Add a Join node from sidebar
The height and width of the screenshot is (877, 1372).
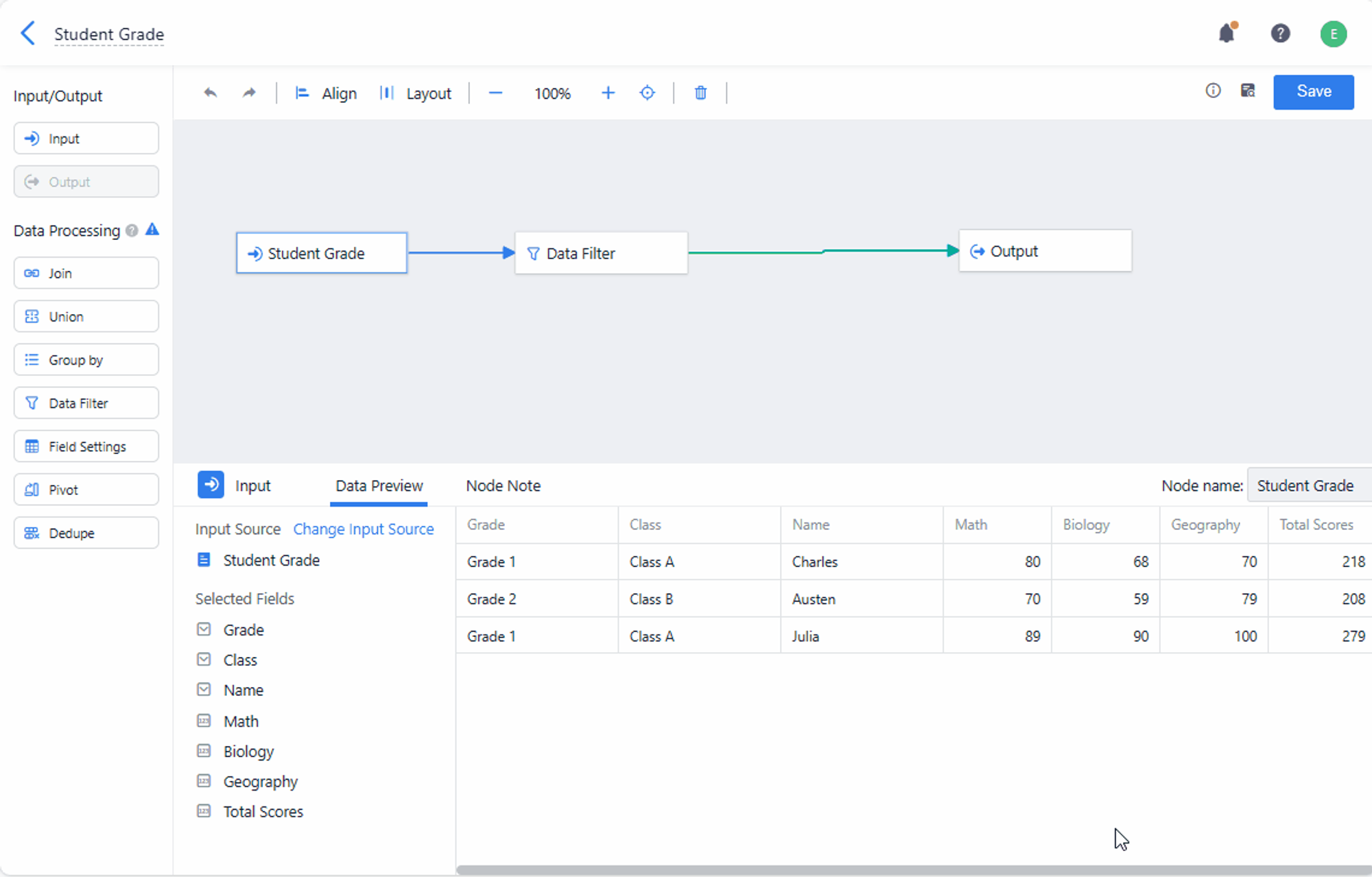(x=86, y=273)
